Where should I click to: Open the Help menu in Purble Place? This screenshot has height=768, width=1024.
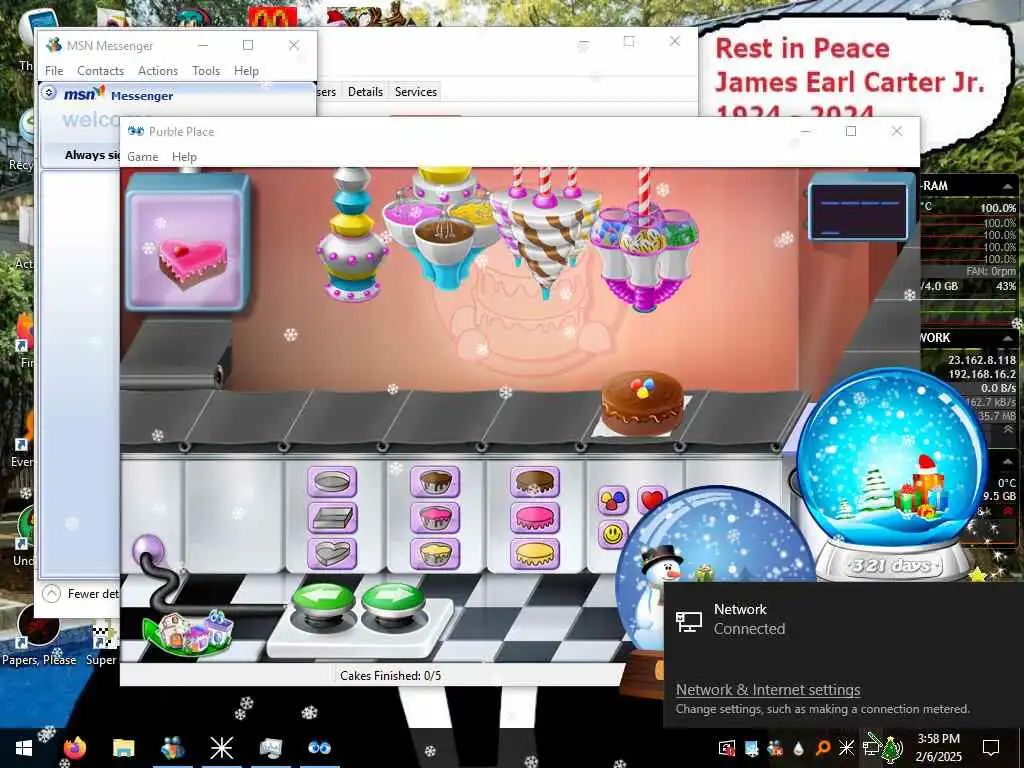184,157
